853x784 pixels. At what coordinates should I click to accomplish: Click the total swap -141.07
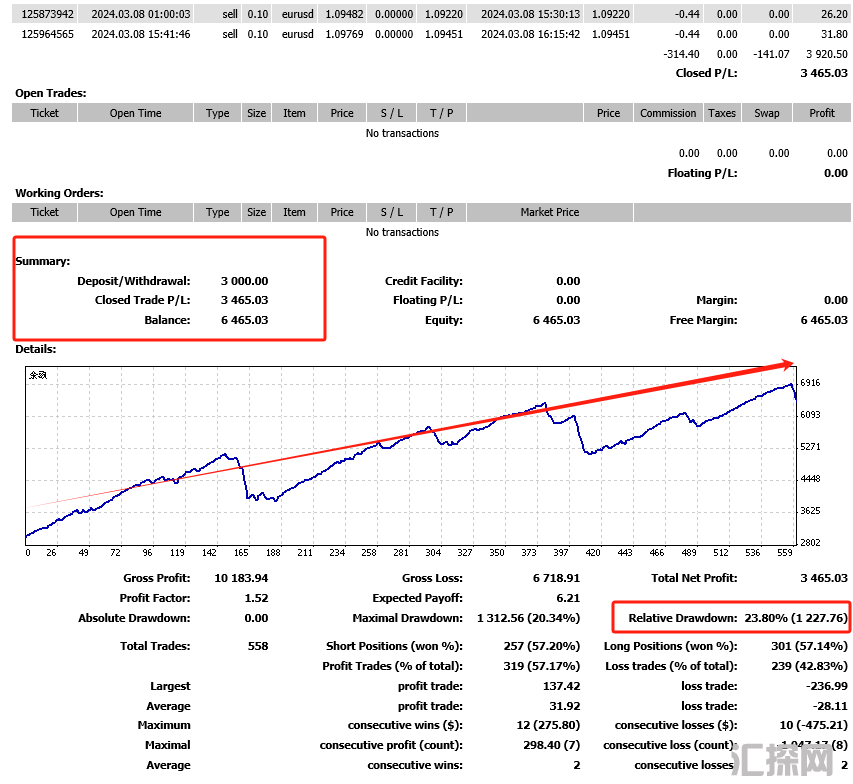tap(771, 54)
